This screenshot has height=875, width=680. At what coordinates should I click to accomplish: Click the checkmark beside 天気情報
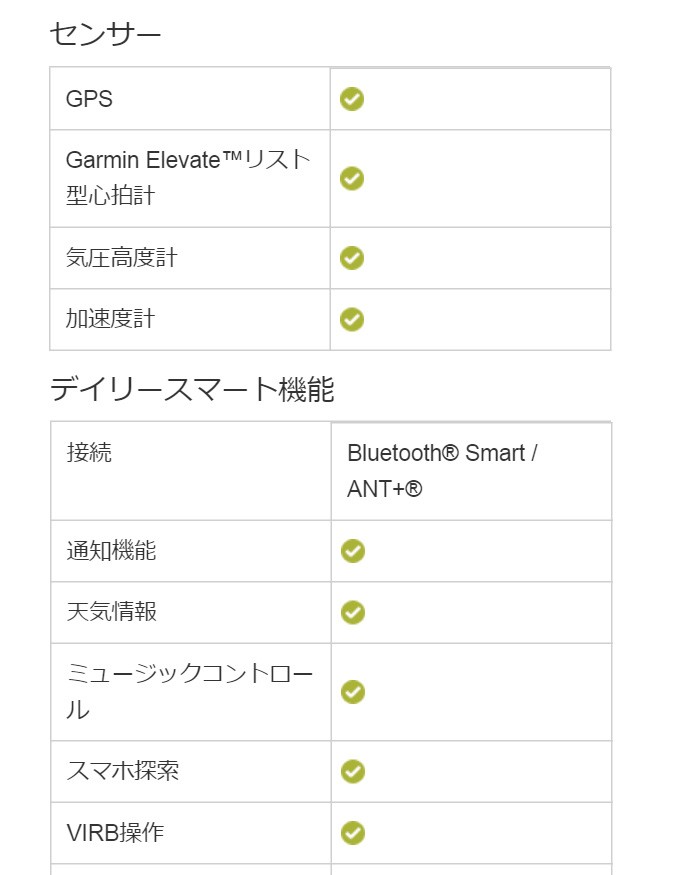[x=353, y=612]
